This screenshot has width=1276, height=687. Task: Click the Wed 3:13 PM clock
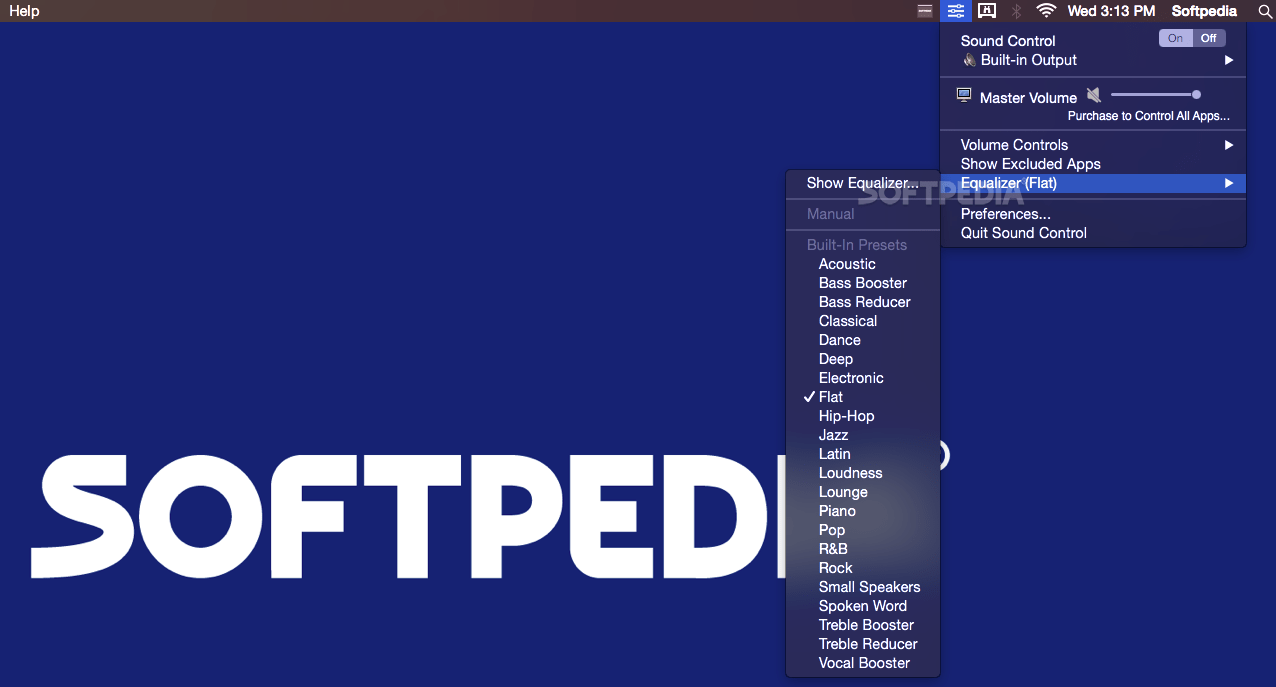[1111, 11]
